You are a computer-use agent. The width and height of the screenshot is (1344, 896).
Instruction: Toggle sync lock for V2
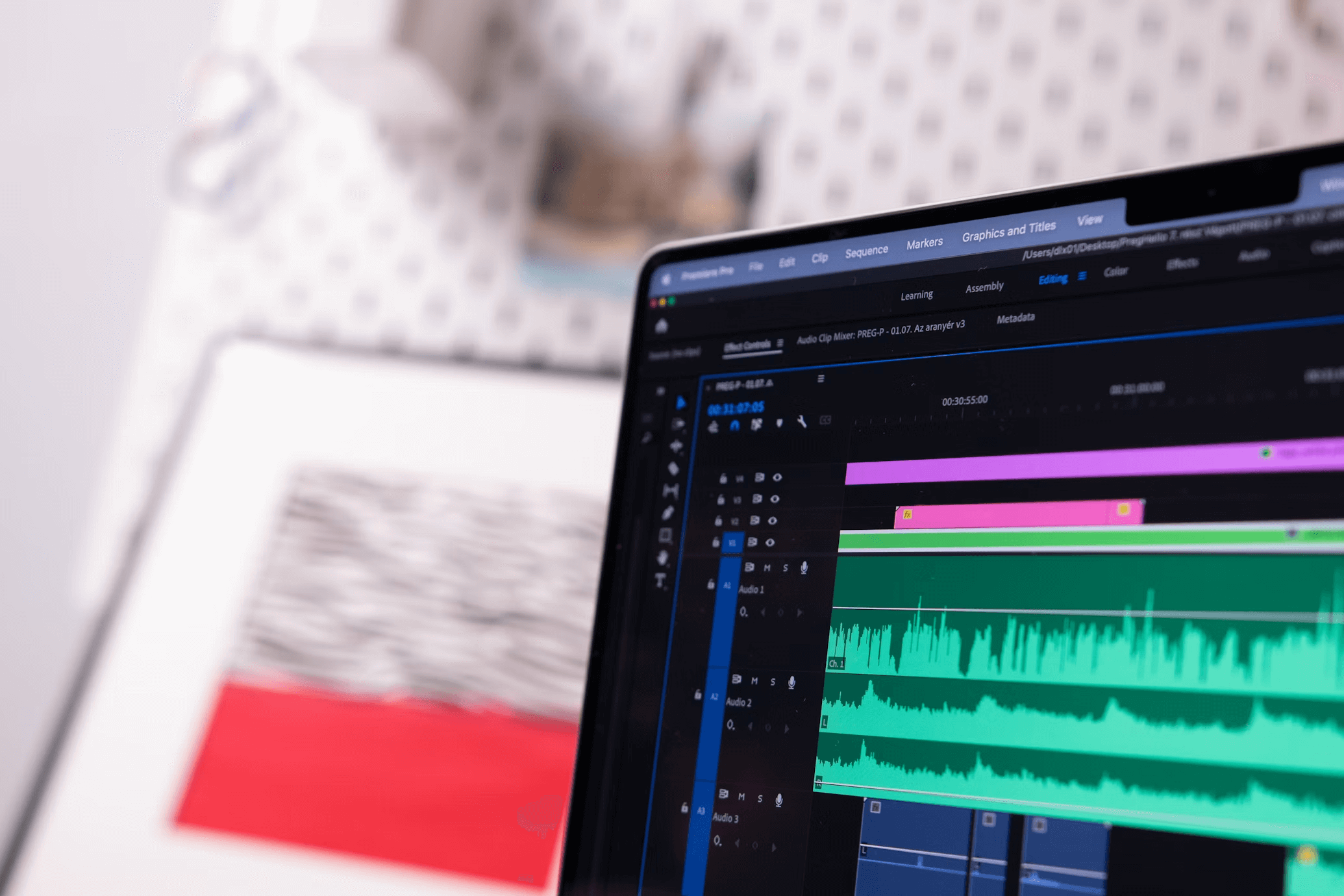[x=754, y=521]
